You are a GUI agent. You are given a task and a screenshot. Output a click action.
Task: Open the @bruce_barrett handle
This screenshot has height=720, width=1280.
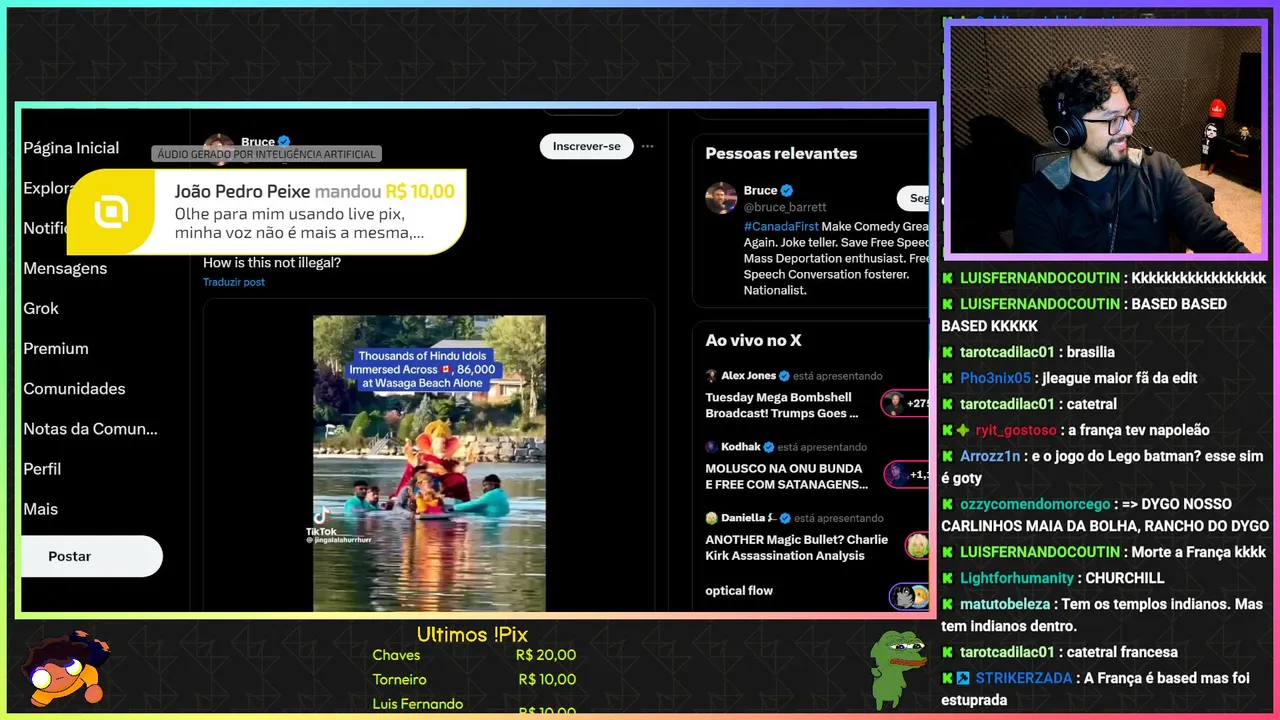(x=785, y=207)
